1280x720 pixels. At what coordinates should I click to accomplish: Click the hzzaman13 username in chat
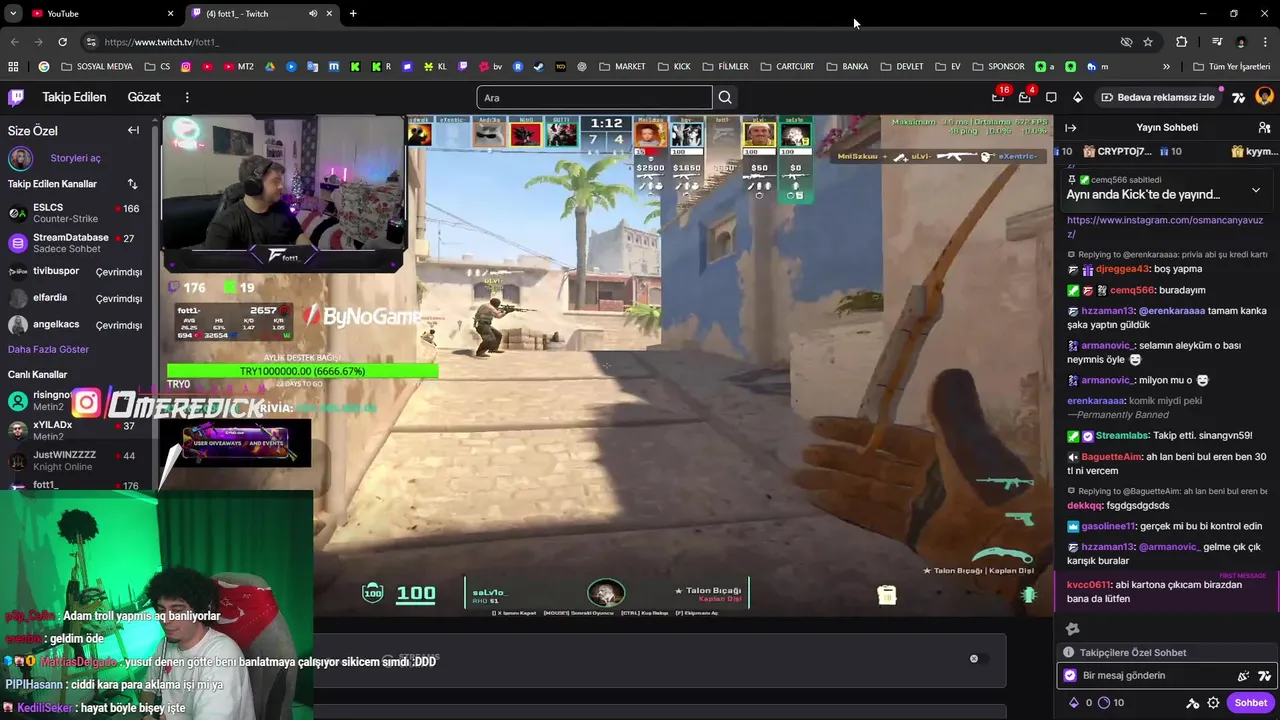1107,311
